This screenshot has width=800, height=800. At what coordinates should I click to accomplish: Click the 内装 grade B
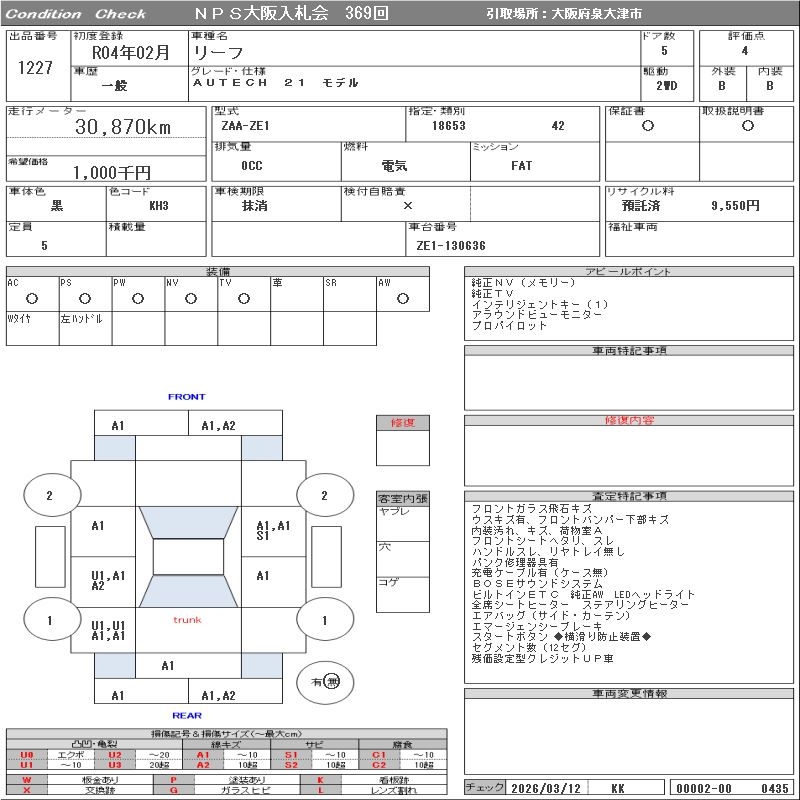click(769, 86)
